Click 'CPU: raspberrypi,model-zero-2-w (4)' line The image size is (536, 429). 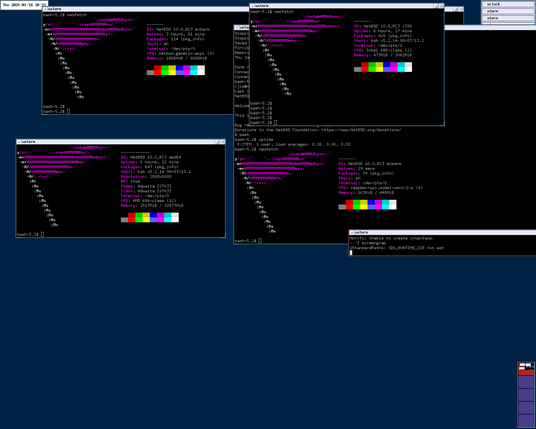click(381, 187)
